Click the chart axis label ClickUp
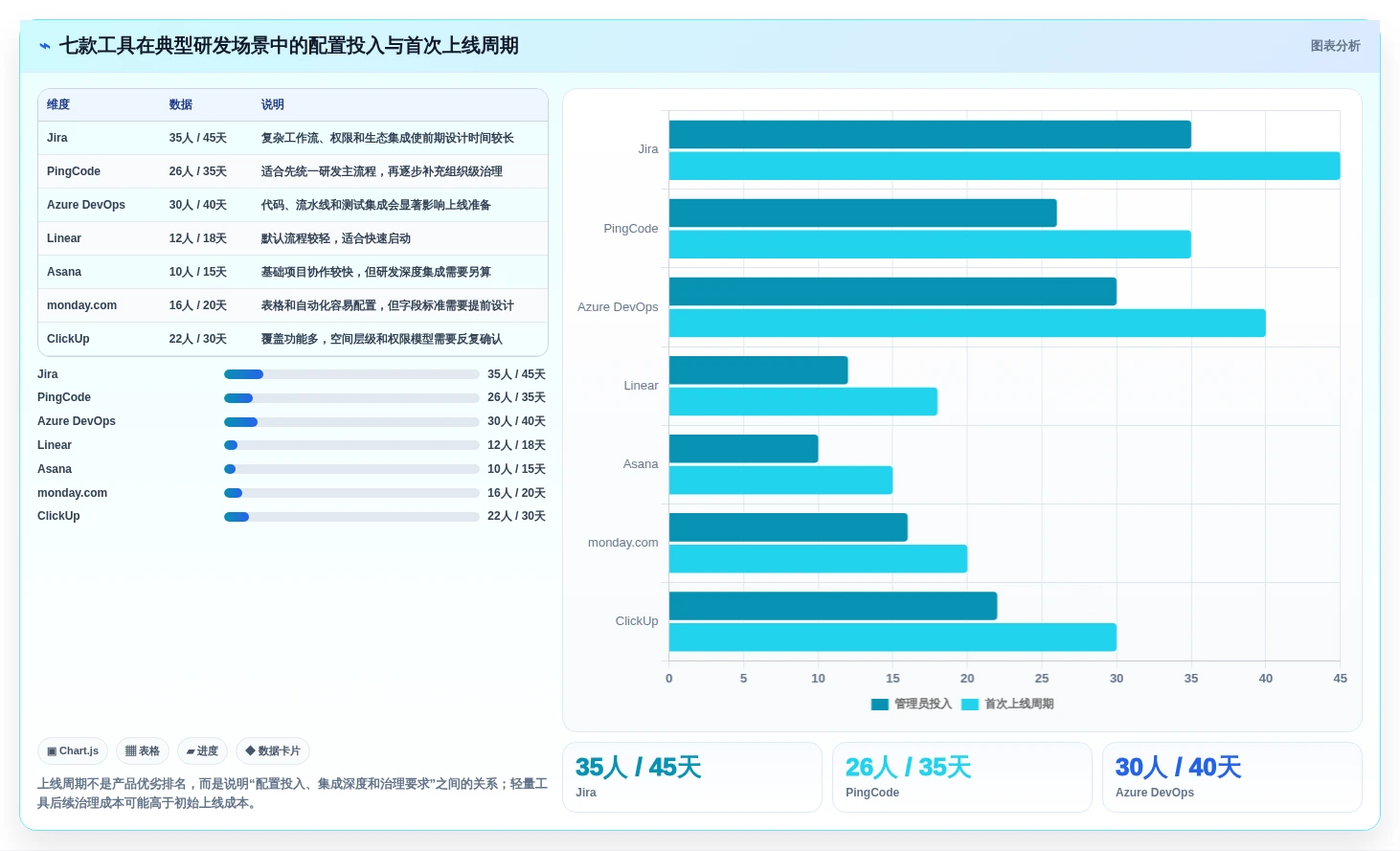1400x851 pixels. [x=637, y=621]
